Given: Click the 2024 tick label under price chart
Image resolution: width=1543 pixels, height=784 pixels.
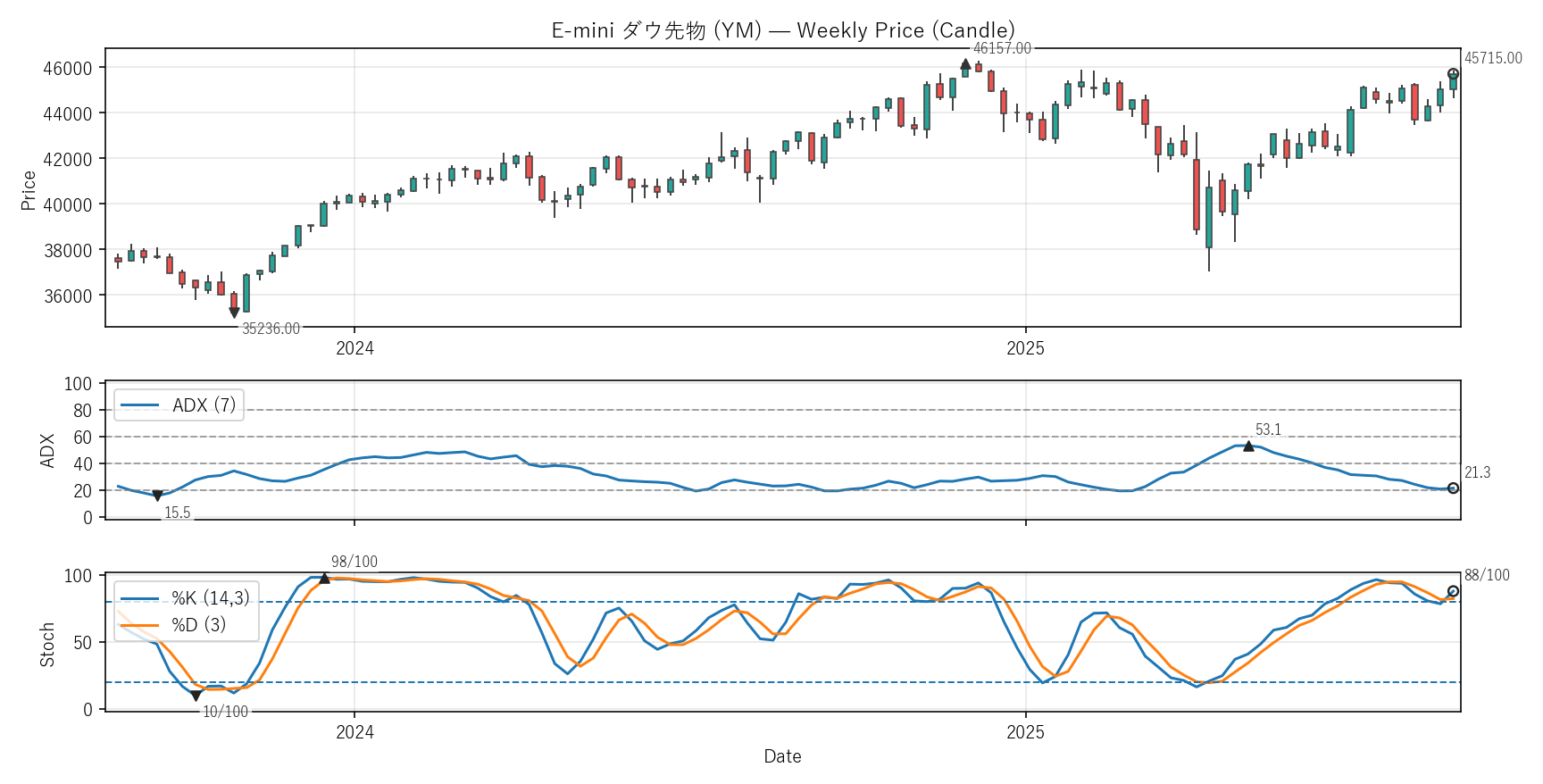Looking at the screenshot, I should point(354,348).
